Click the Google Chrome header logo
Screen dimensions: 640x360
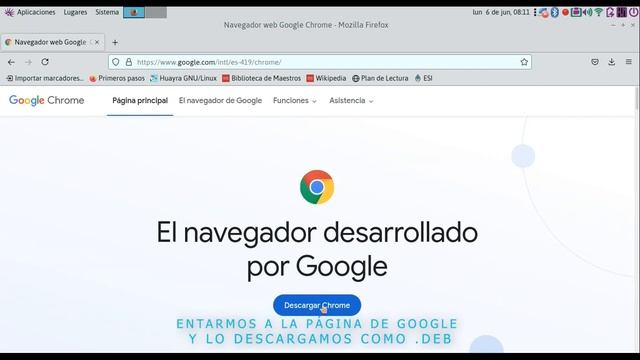click(47, 100)
